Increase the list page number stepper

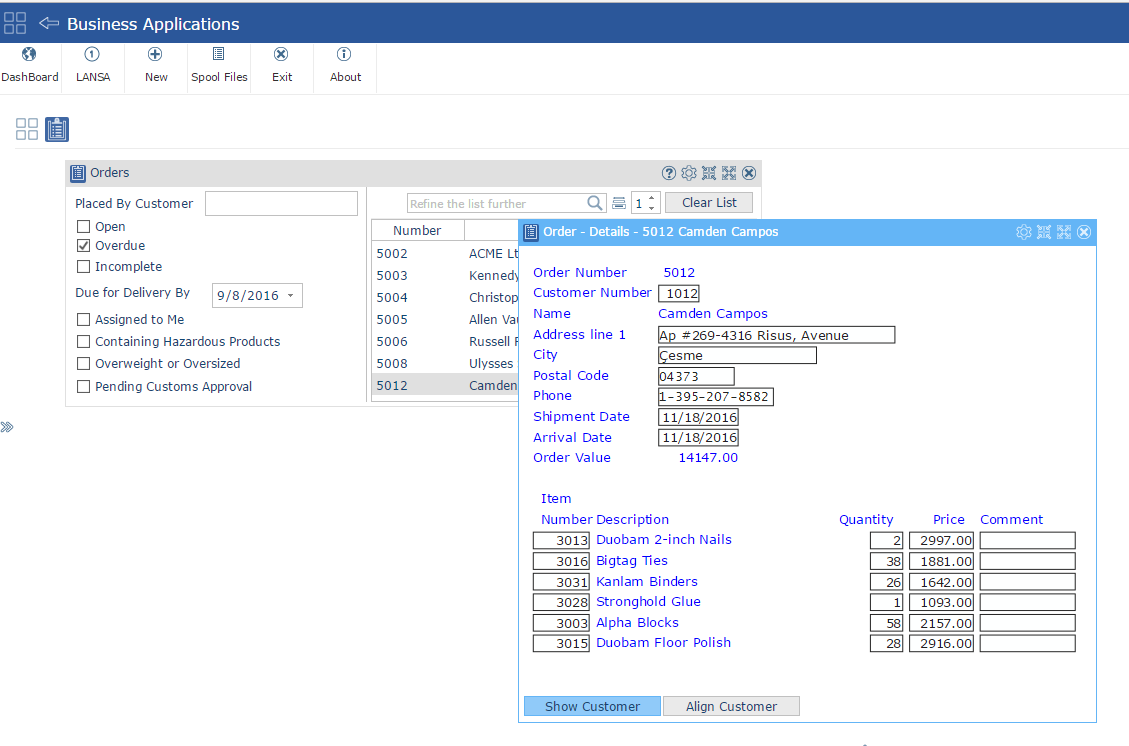tap(653, 198)
